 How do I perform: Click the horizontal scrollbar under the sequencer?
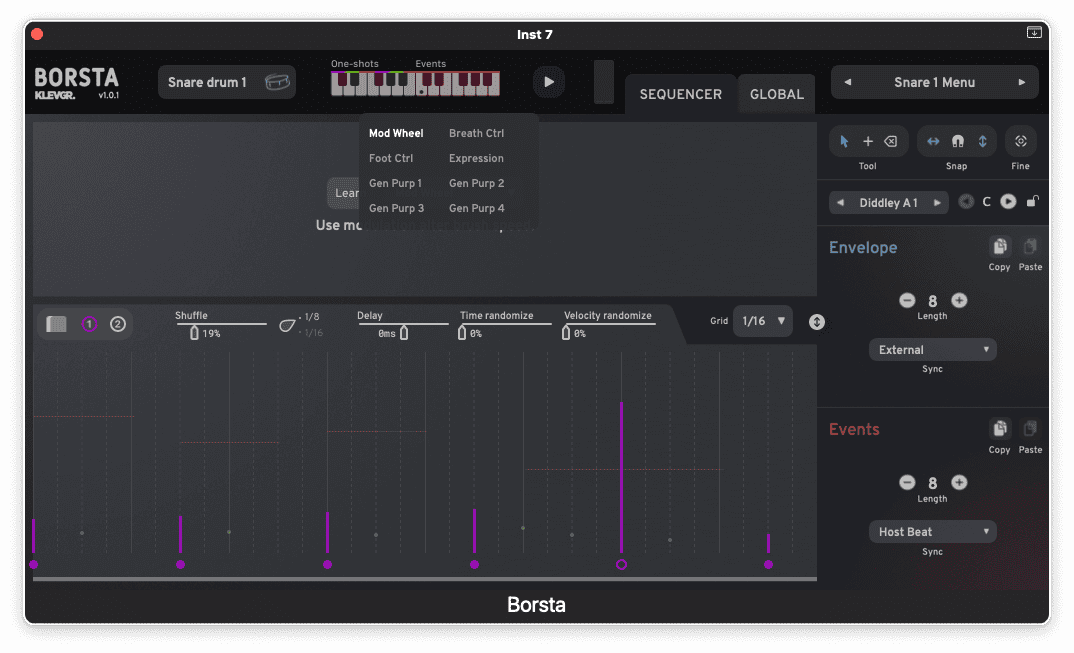coord(425,579)
